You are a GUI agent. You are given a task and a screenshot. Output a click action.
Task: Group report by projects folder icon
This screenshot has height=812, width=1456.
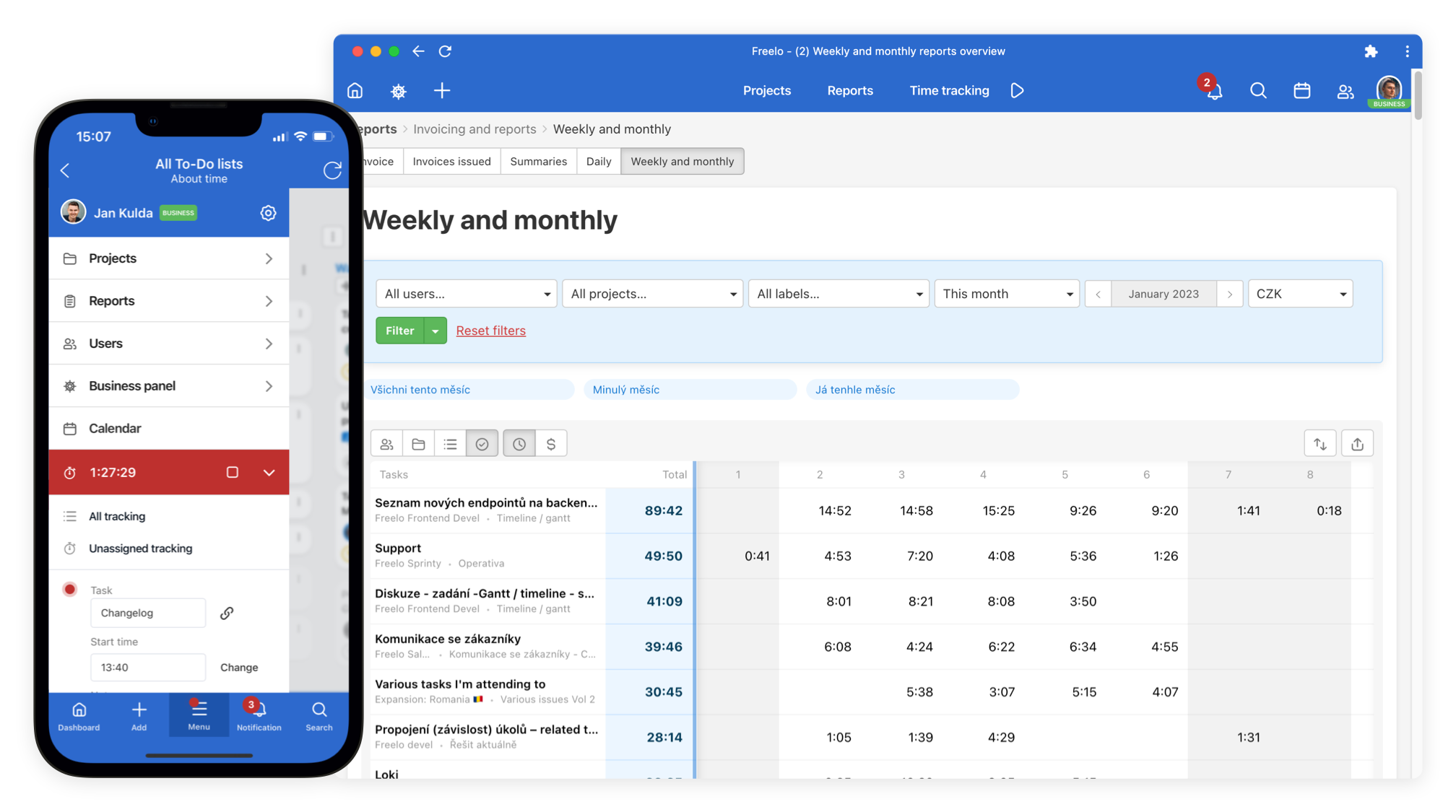(418, 442)
